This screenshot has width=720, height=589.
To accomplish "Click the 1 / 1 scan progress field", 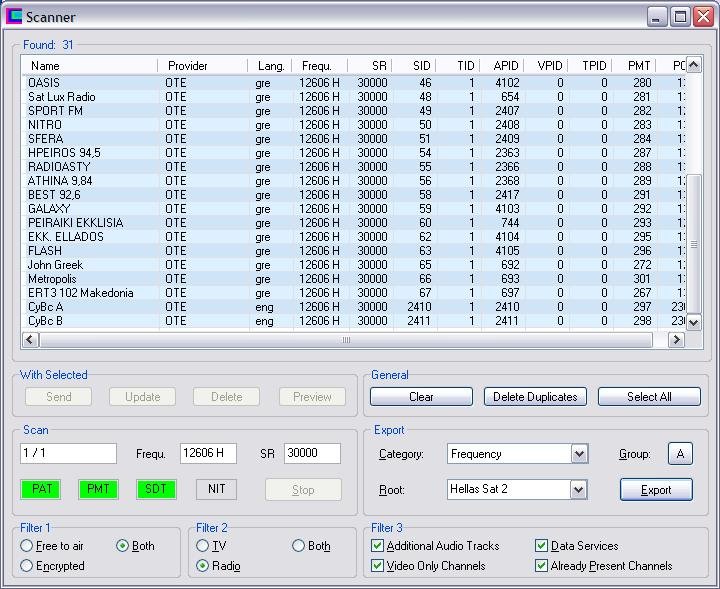I will pyautogui.click(x=68, y=454).
